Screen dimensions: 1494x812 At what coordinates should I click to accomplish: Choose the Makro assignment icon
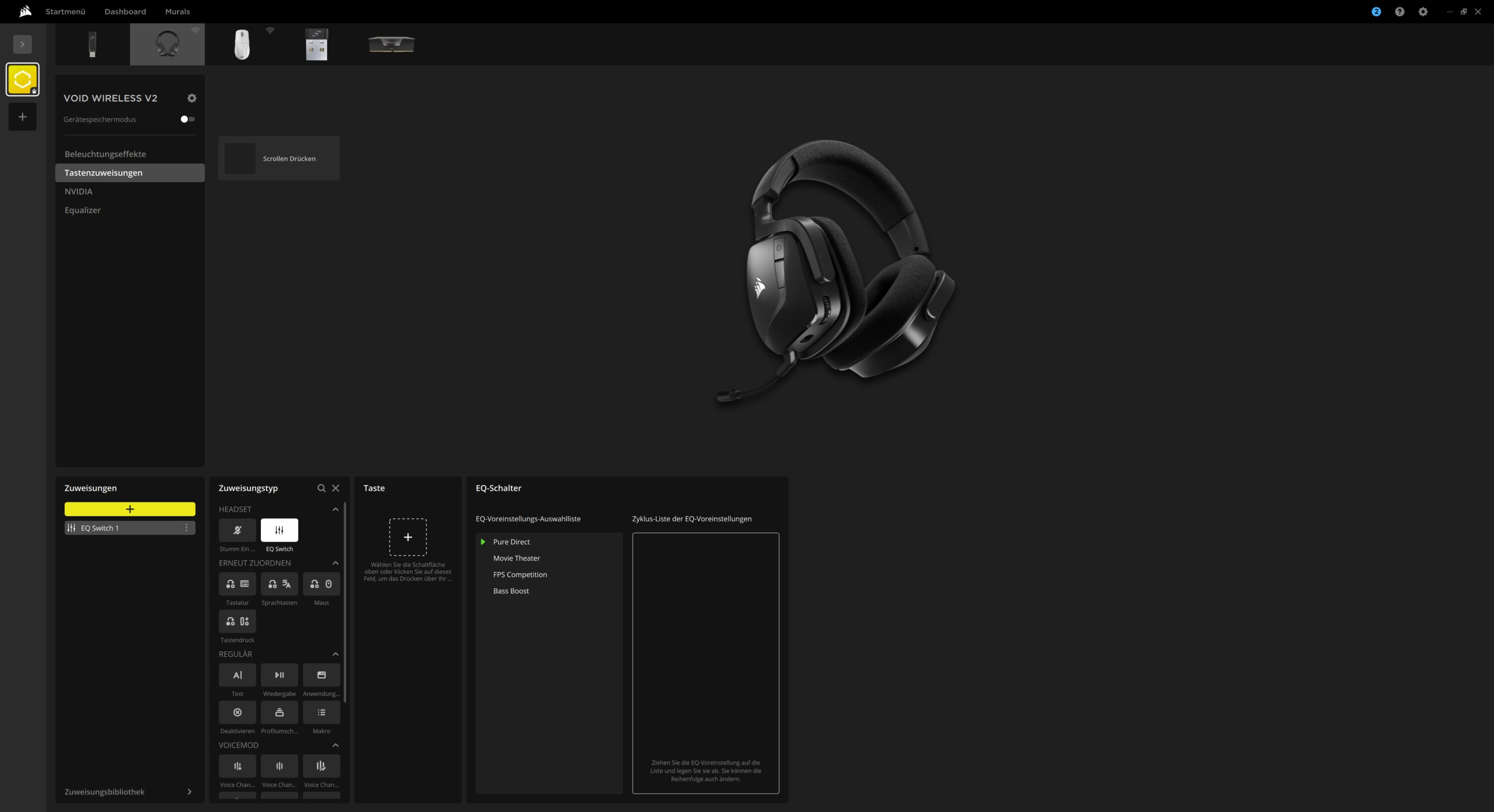[x=321, y=712]
